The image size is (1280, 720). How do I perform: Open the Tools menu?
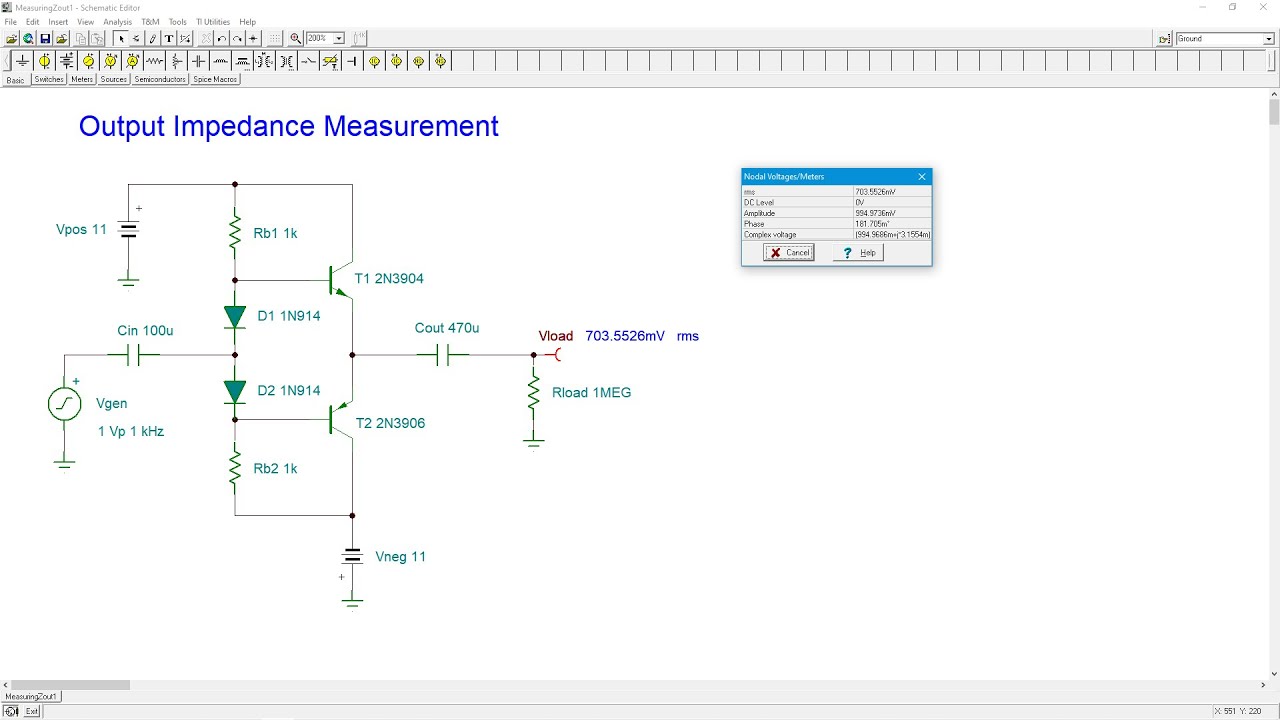[177, 21]
